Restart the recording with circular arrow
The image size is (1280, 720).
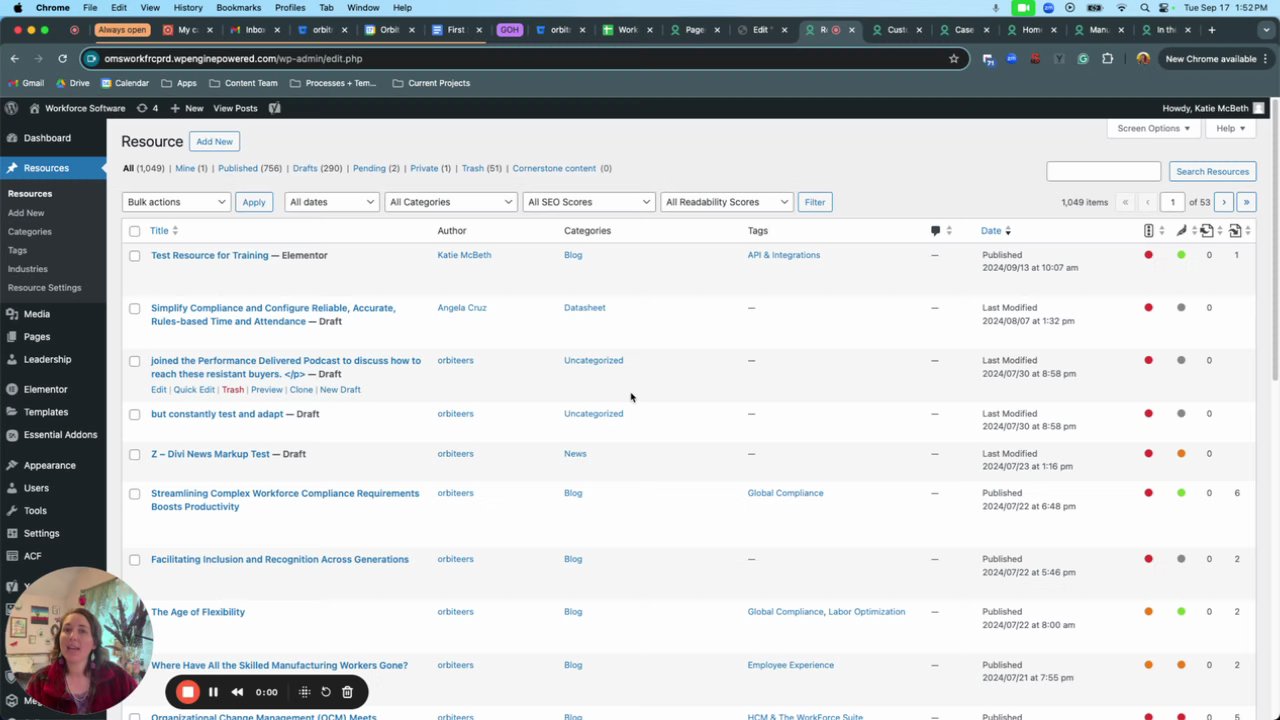coord(326,692)
